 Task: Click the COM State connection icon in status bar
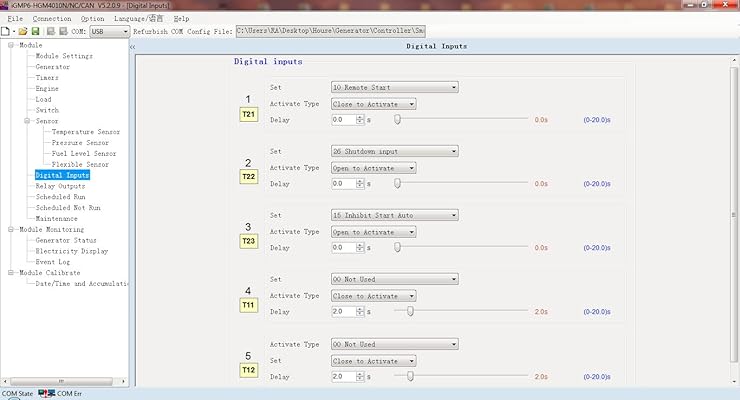[x=47, y=393]
